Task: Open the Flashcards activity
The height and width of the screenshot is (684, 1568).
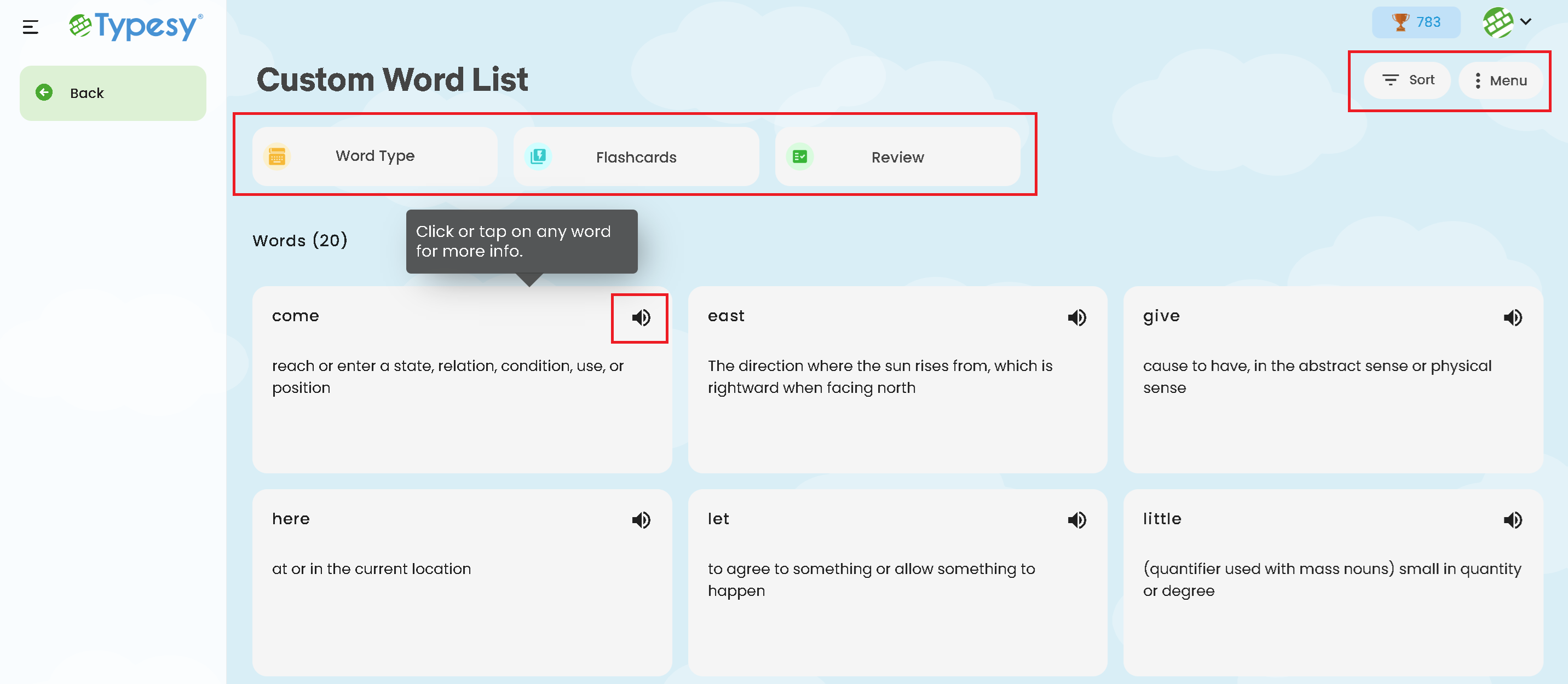Action: pyautogui.click(x=636, y=156)
